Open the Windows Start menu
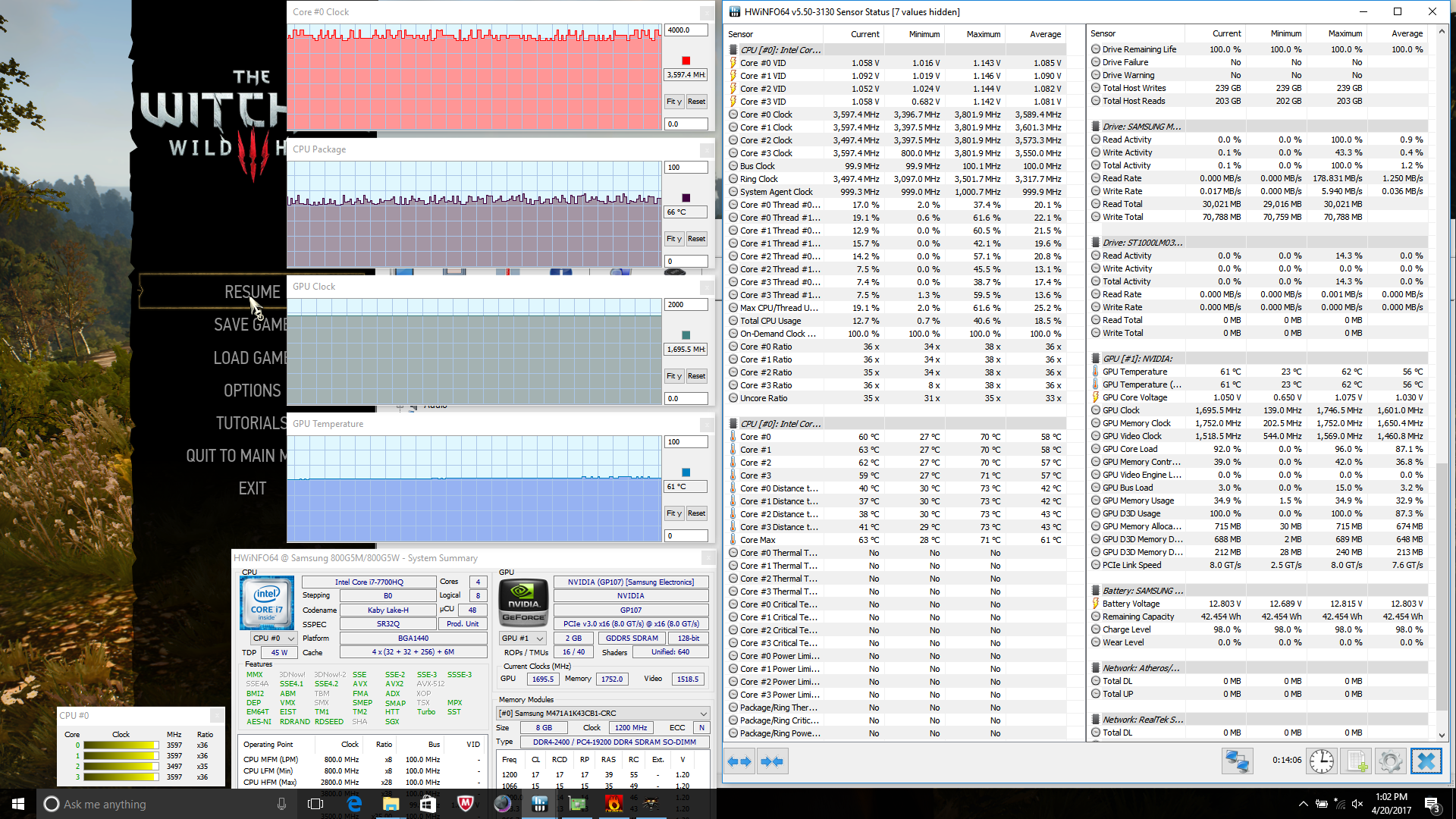Image resolution: width=1456 pixels, height=819 pixels. point(18,804)
